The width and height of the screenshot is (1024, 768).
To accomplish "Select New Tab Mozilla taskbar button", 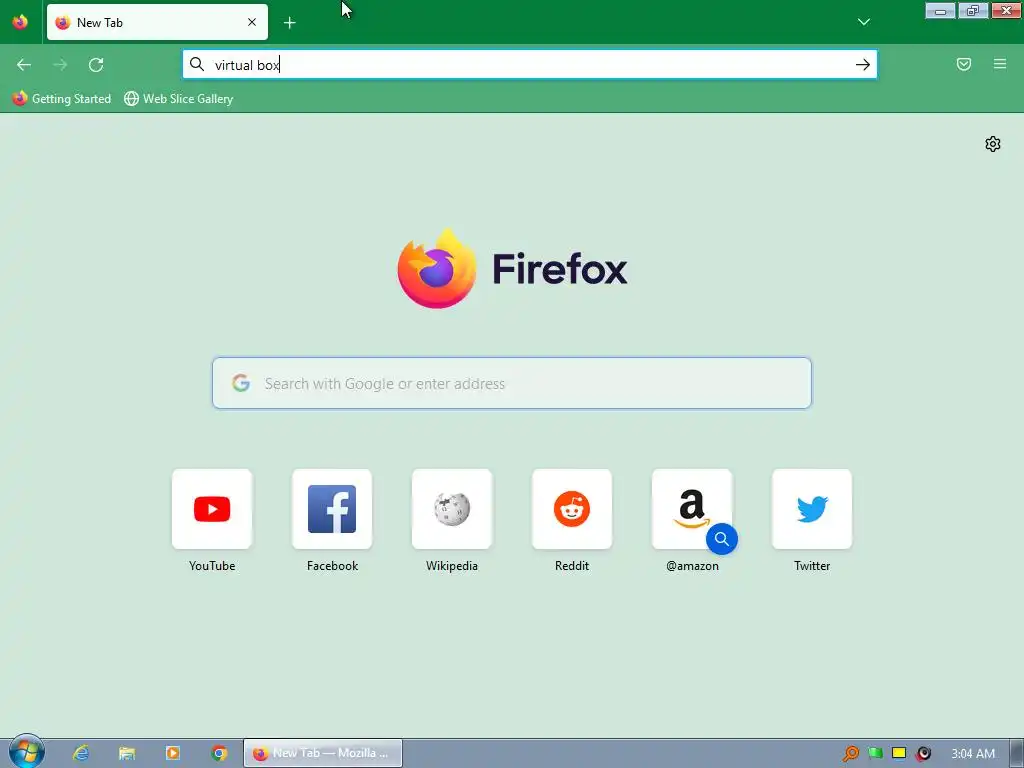I will pyautogui.click(x=323, y=753).
